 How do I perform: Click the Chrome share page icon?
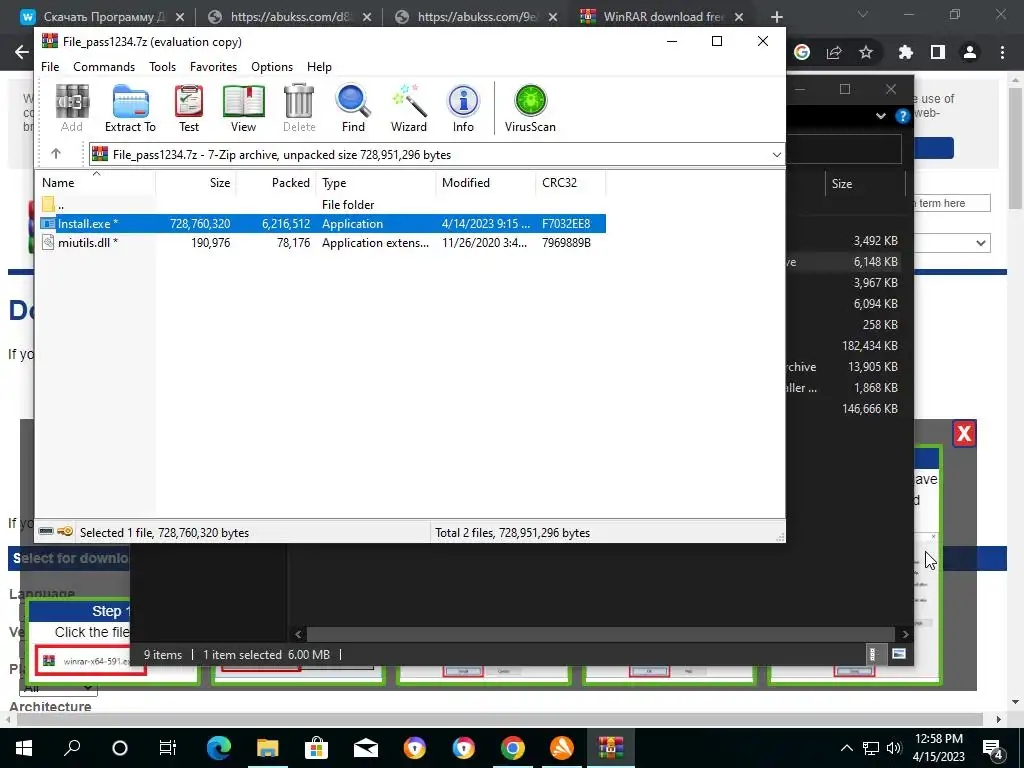(x=834, y=52)
